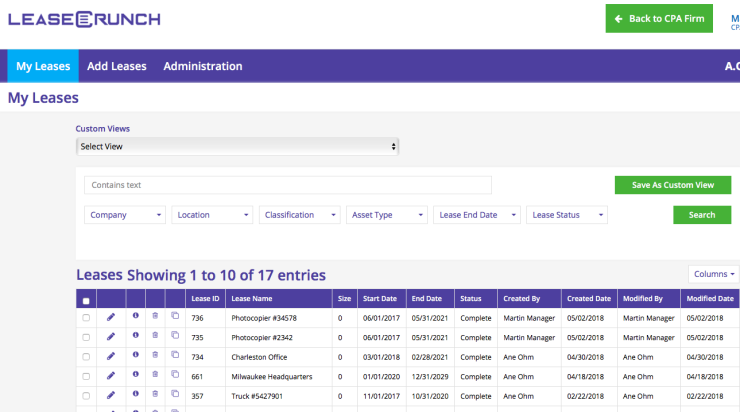
Task: Open the Lease Status filter dropdown
Action: [x=567, y=215]
